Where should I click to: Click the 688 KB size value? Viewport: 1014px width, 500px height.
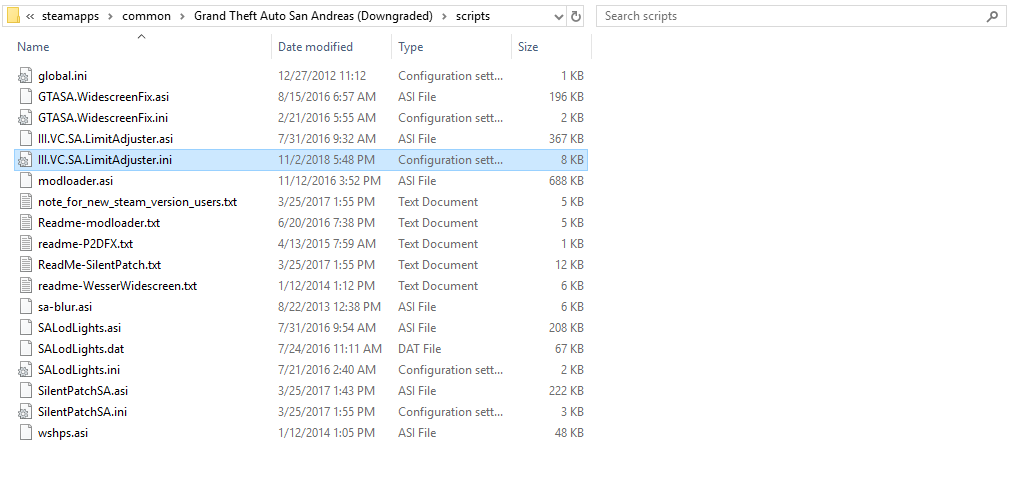(566, 181)
